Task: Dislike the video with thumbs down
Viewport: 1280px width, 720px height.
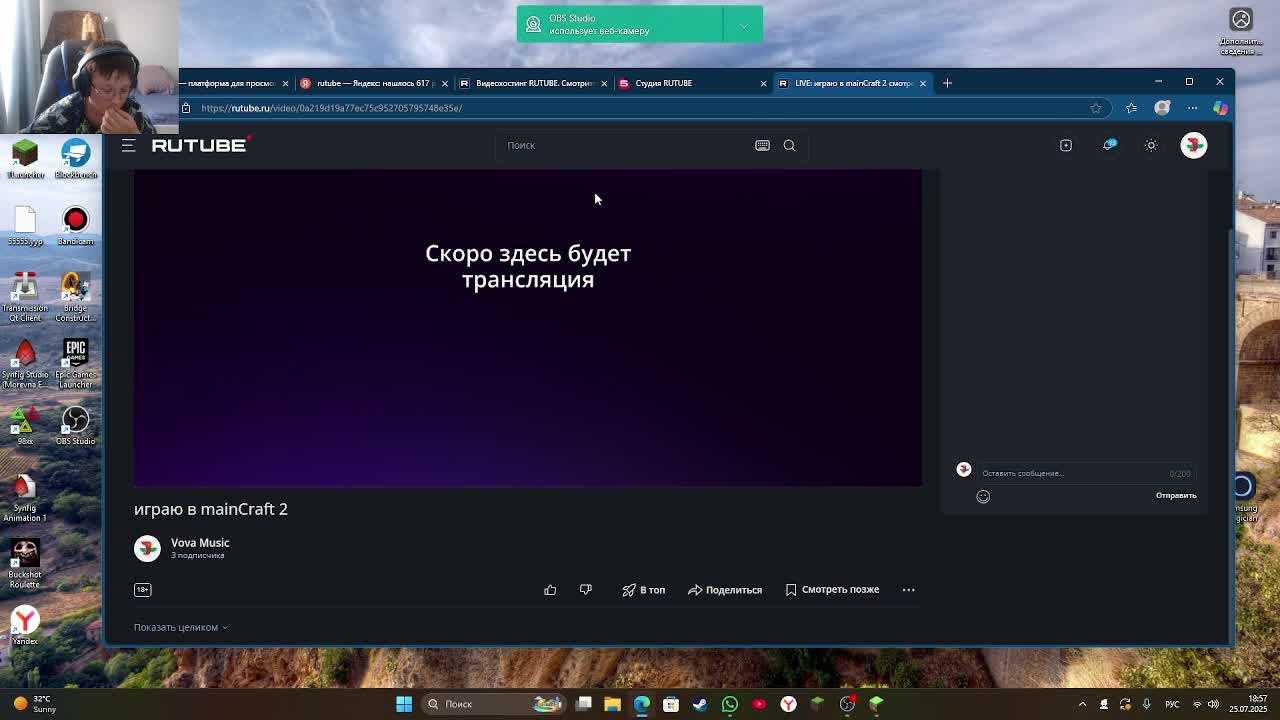Action: coord(586,590)
